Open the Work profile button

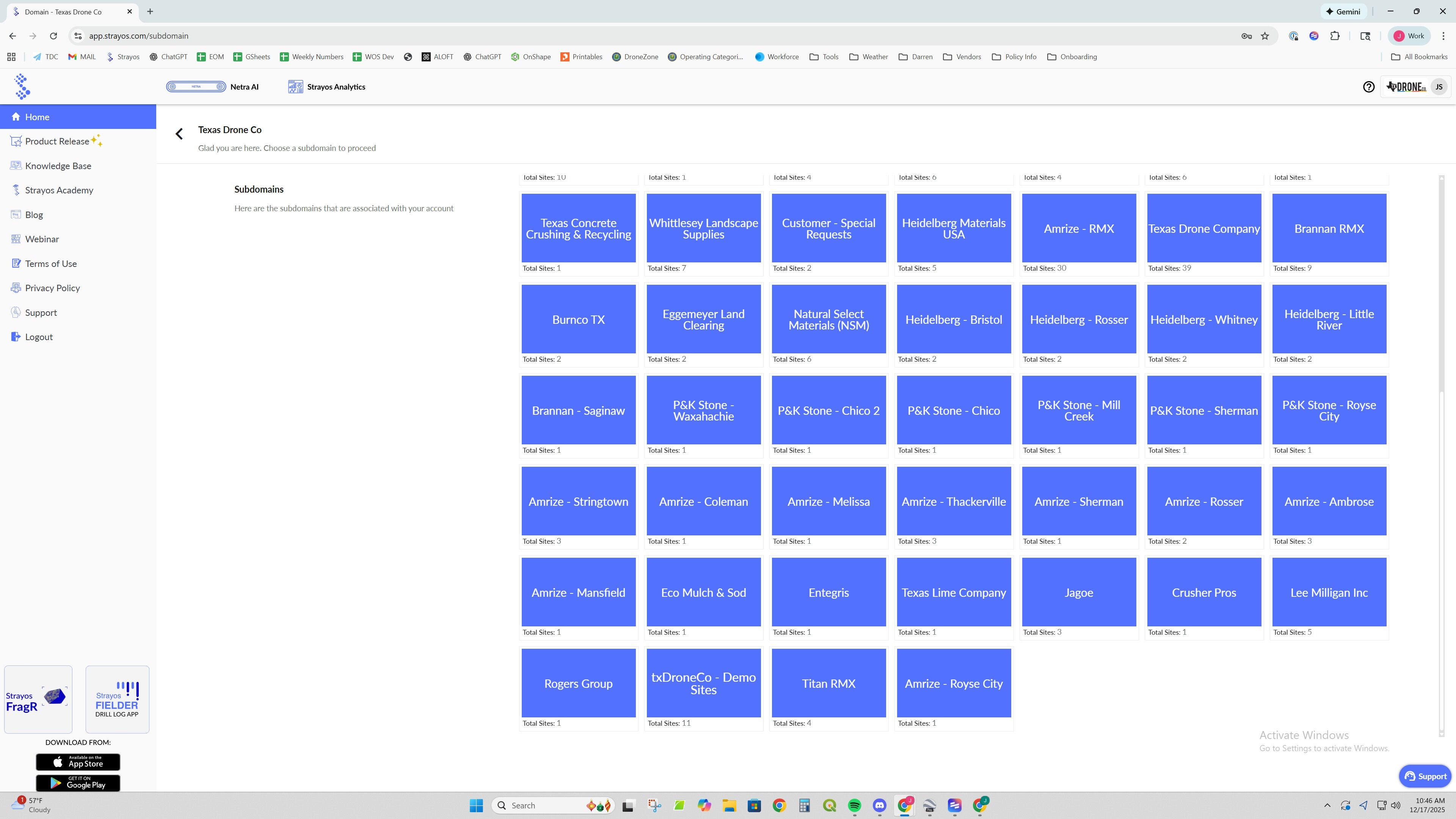point(1409,36)
